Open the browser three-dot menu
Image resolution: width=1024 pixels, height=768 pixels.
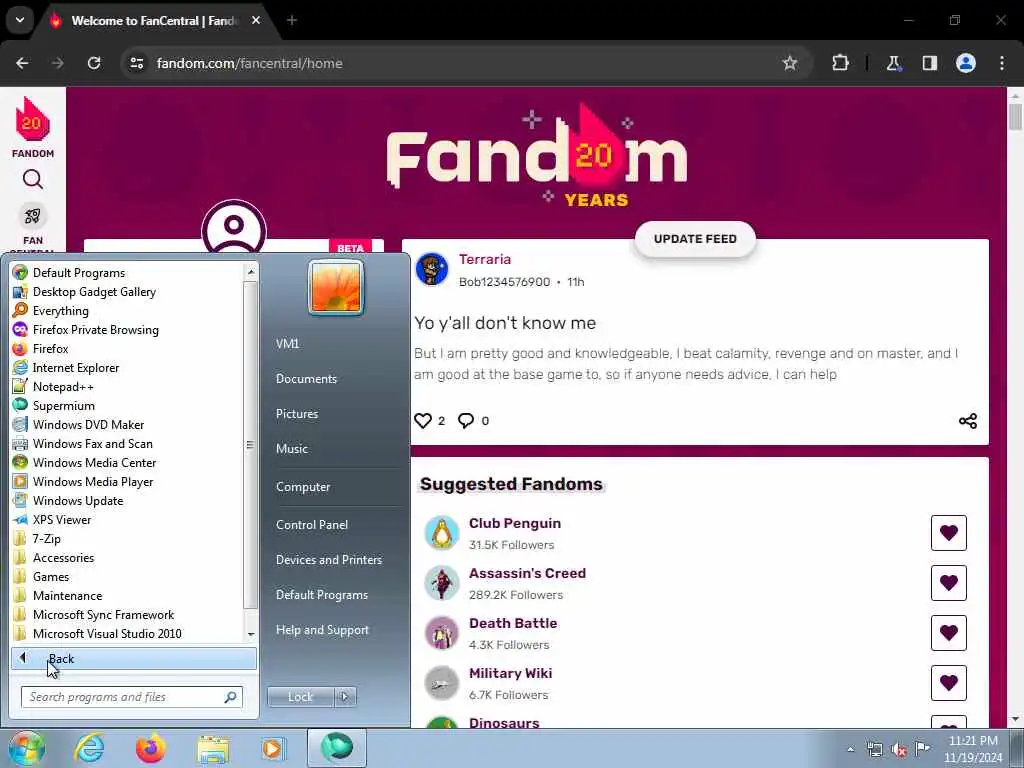click(x=1002, y=63)
